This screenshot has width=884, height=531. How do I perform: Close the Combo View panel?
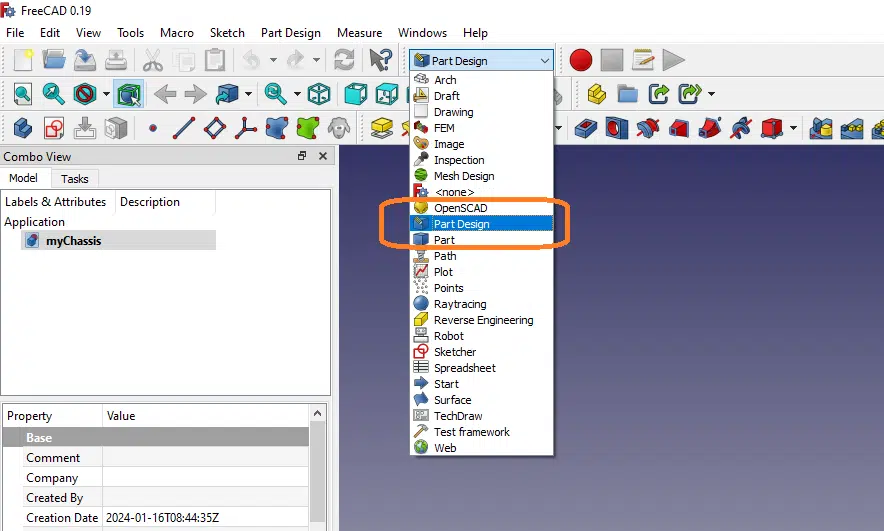click(323, 156)
